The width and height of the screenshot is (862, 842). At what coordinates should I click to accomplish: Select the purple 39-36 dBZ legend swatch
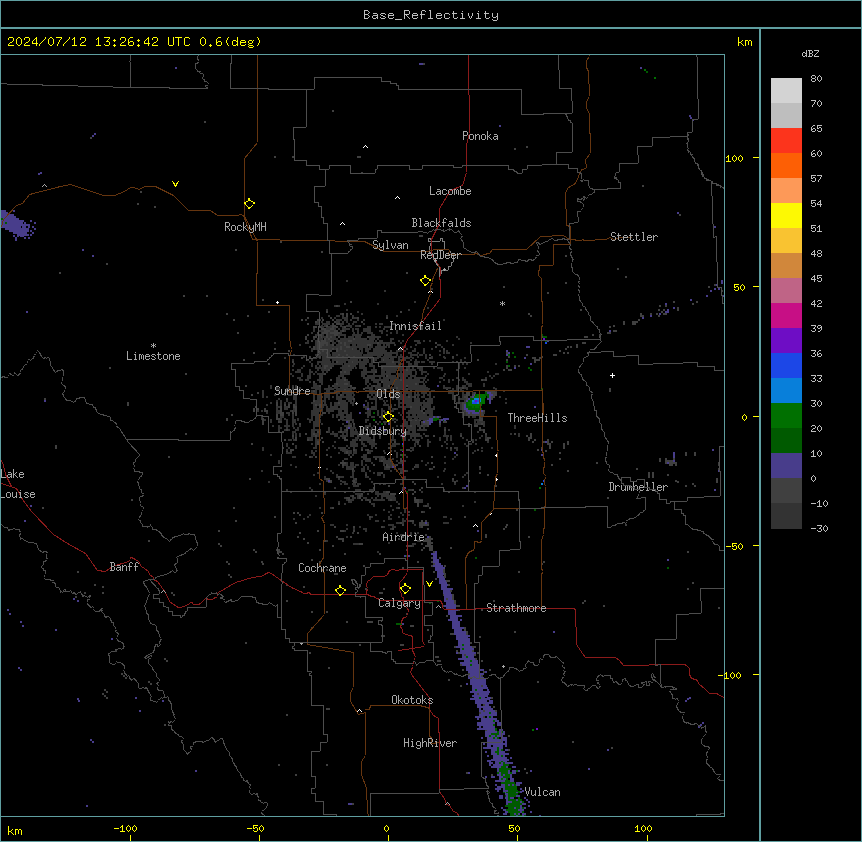[x=786, y=341]
